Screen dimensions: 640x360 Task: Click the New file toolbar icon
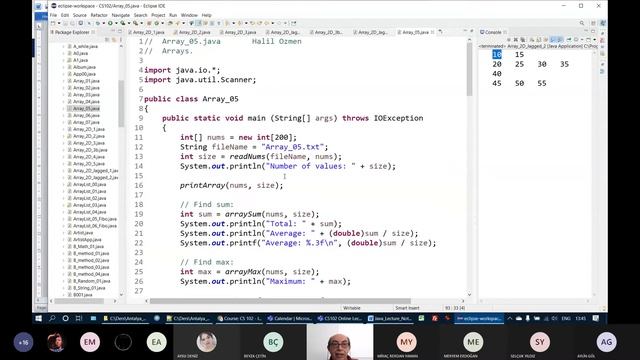(53, 23)
